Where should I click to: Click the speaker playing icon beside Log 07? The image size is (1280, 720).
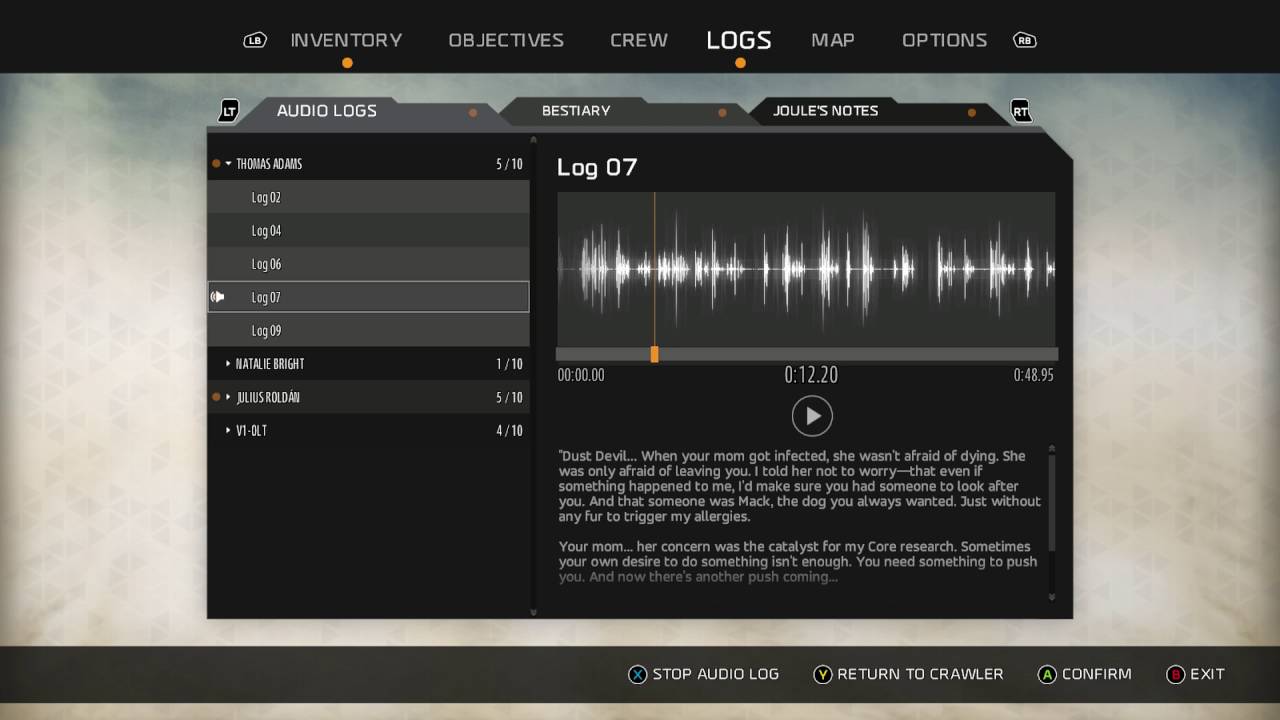coord(217,297)
